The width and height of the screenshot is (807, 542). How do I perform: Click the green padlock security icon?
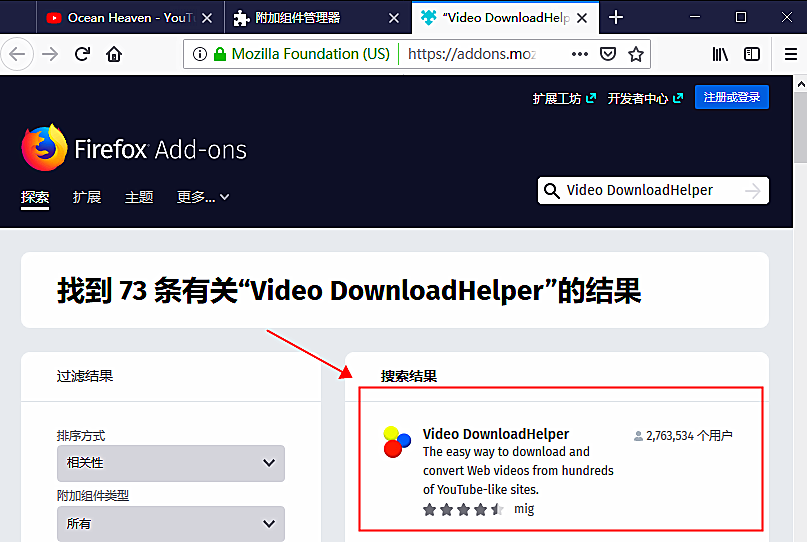coord(220,54)
